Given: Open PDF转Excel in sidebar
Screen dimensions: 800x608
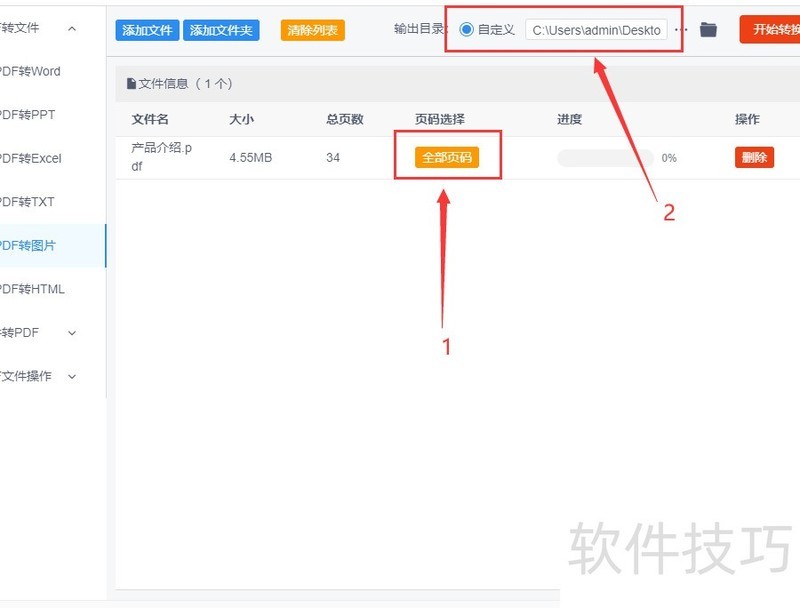Looking at the screenshot, I should click(31, 158).
